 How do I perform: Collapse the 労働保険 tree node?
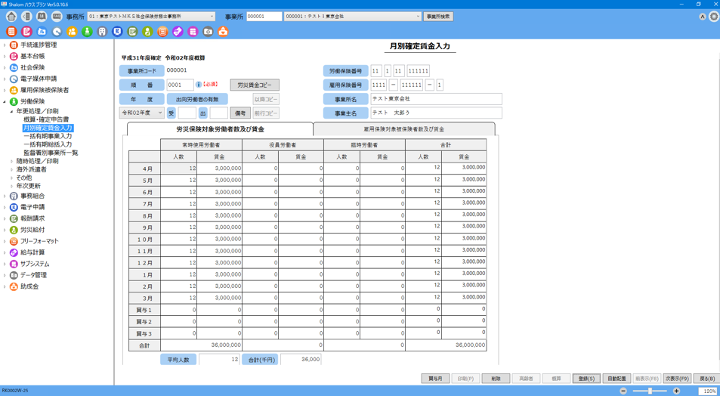tap(5, 102)
